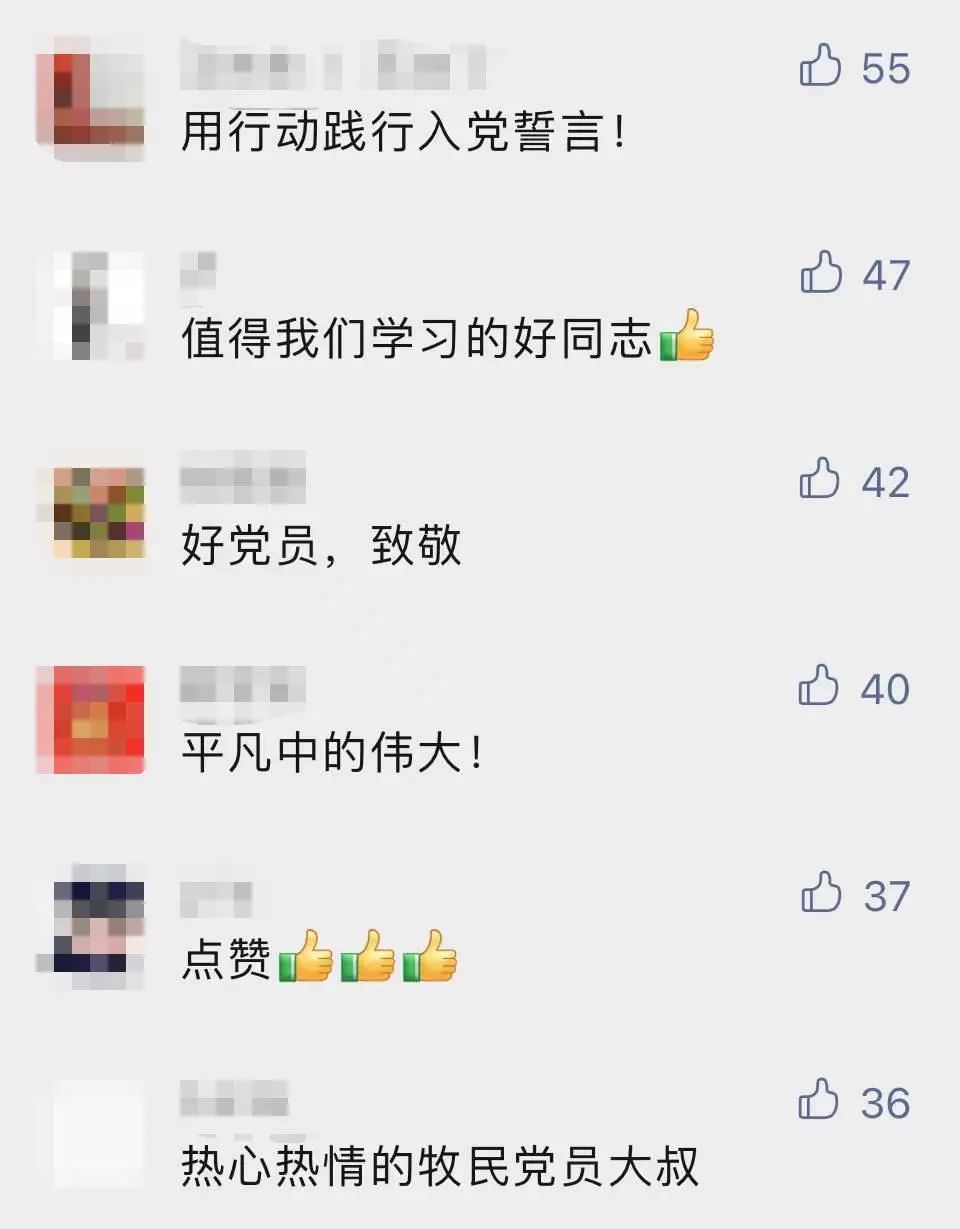This screenshot has width=960, height=1229.
Task: Select comment "热心热情的牧民党员大叔"
Action: click(x=440, y=1166)
